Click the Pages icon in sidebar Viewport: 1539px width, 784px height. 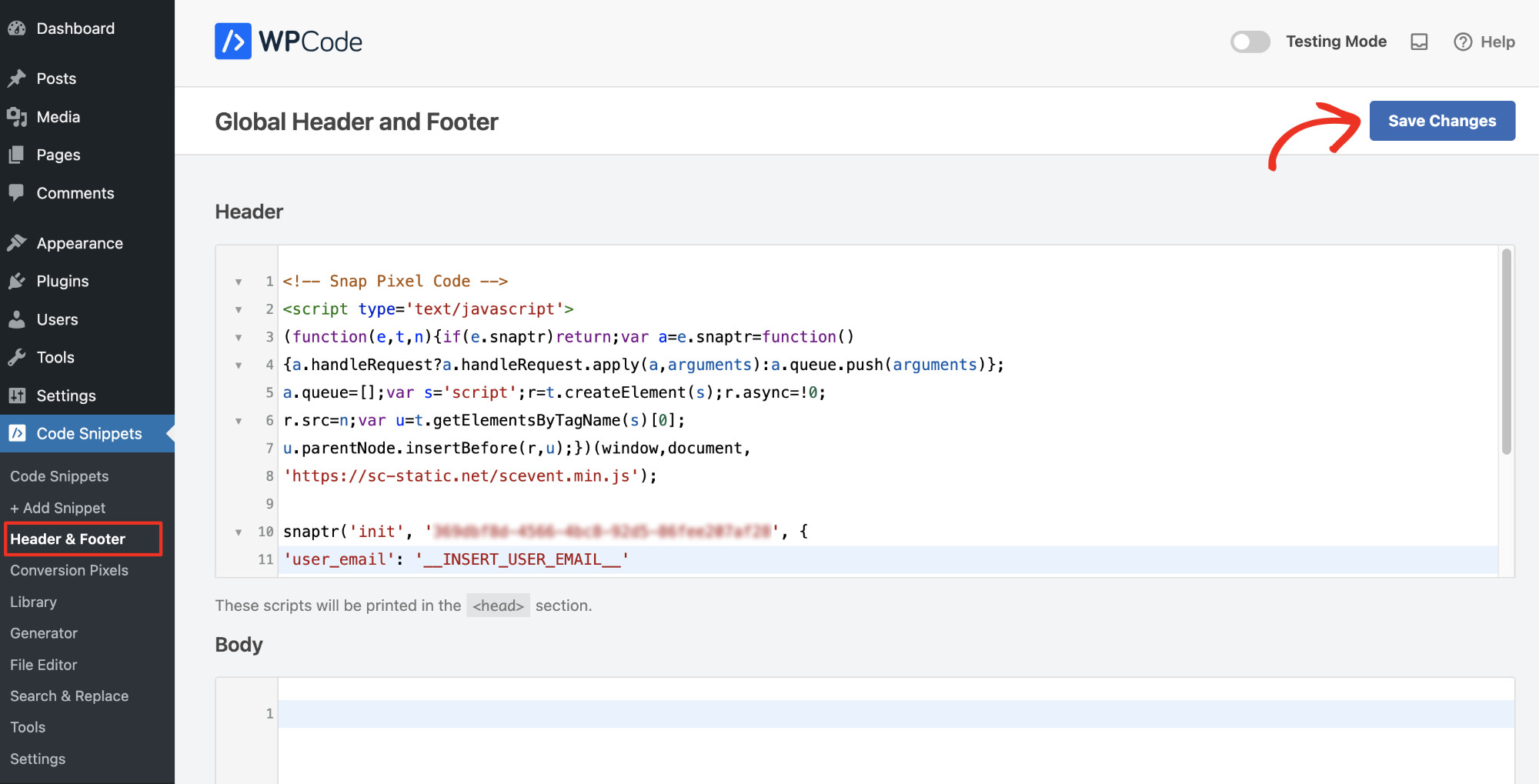coord(17,155)
